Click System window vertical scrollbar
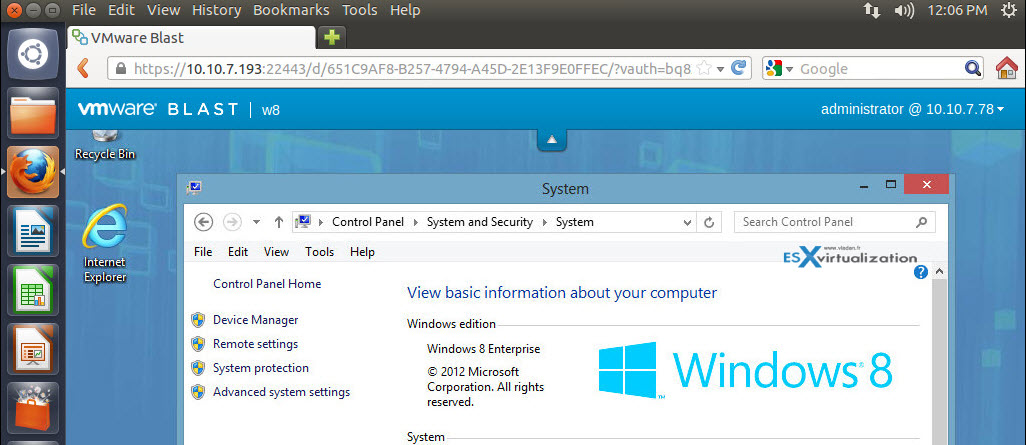 click(x=939, y=362)
